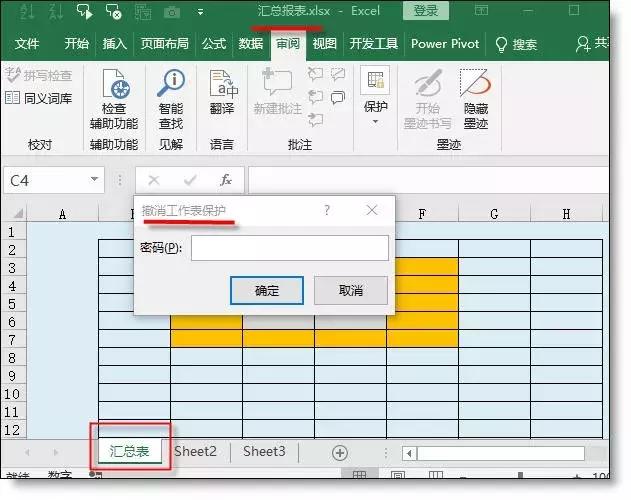Select column A header
The image size is (631, 500).
coord(62,214)
